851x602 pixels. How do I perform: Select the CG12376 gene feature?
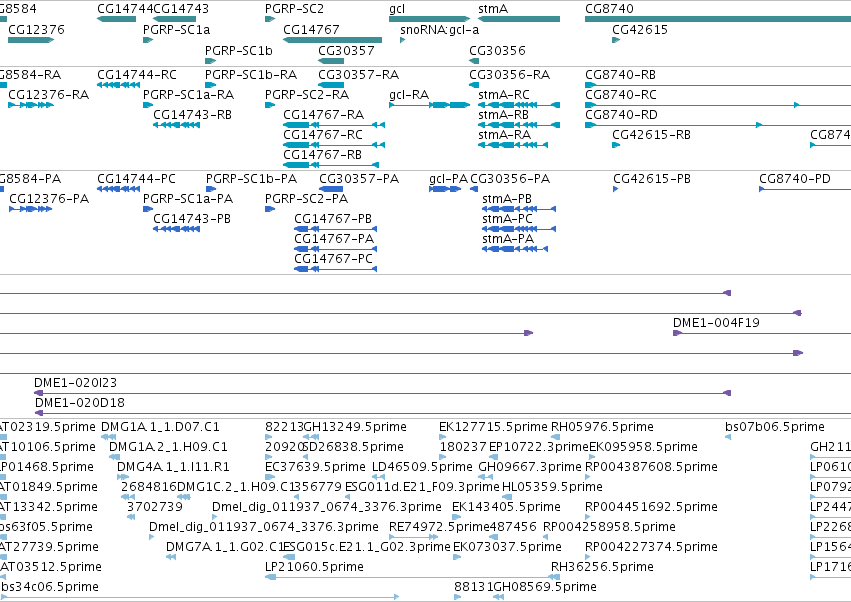[x=31, y=40]
